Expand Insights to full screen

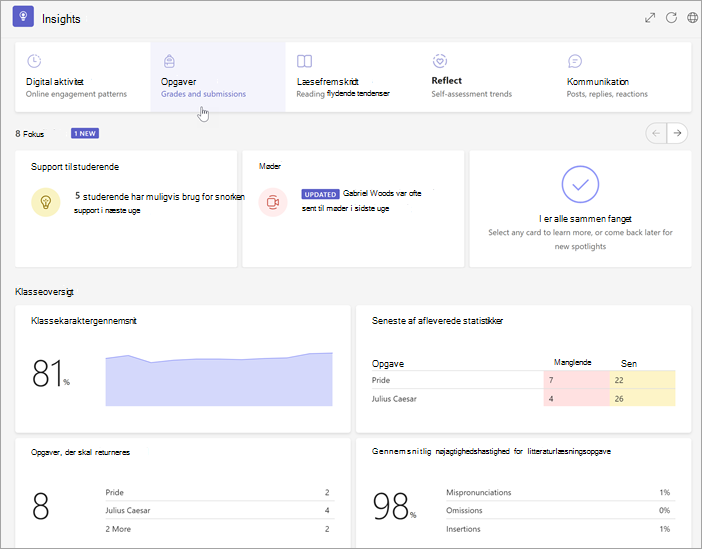(x=650, y=18)
